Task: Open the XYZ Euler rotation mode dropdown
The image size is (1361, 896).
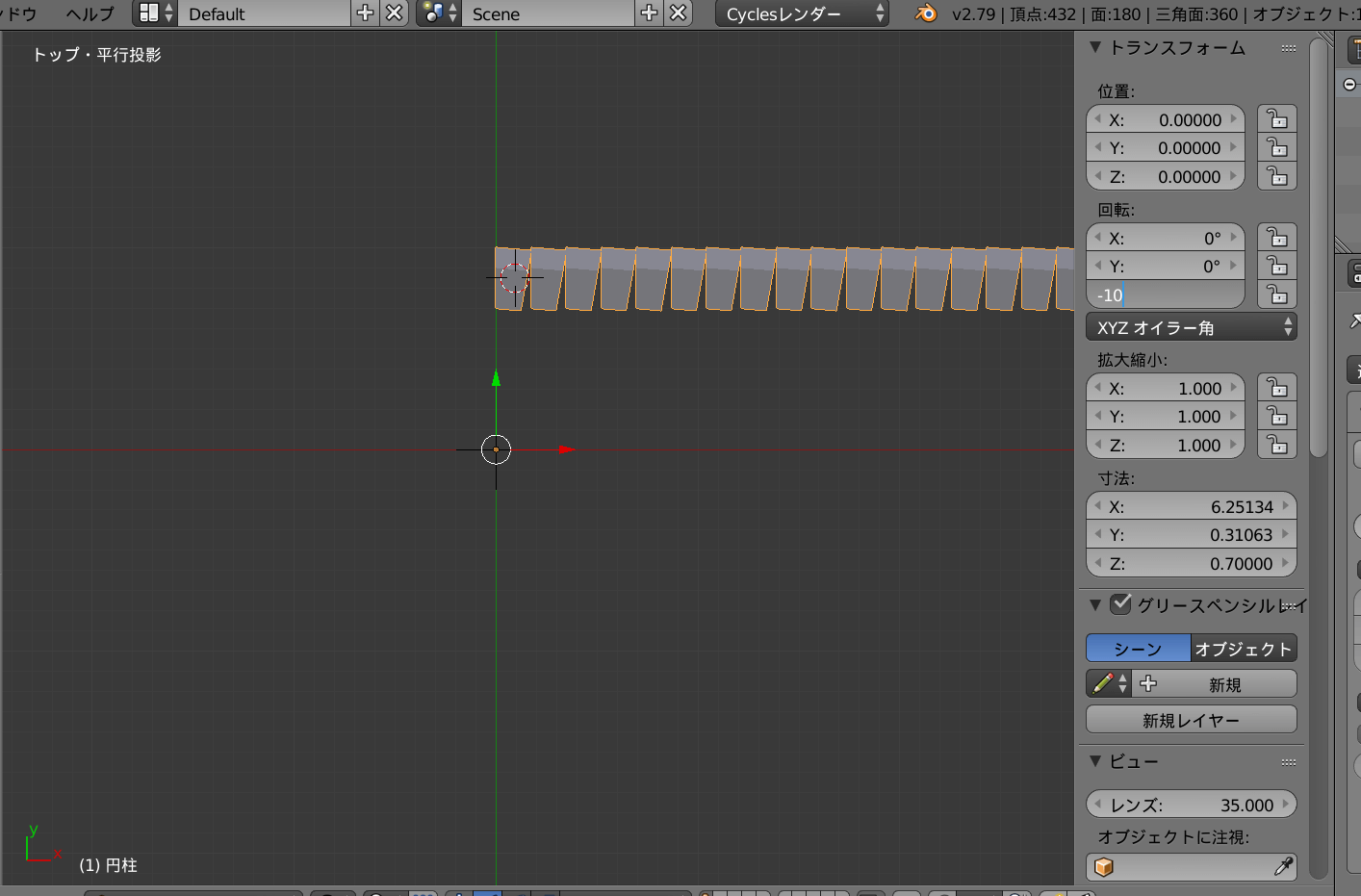Action: [1191, 327]
